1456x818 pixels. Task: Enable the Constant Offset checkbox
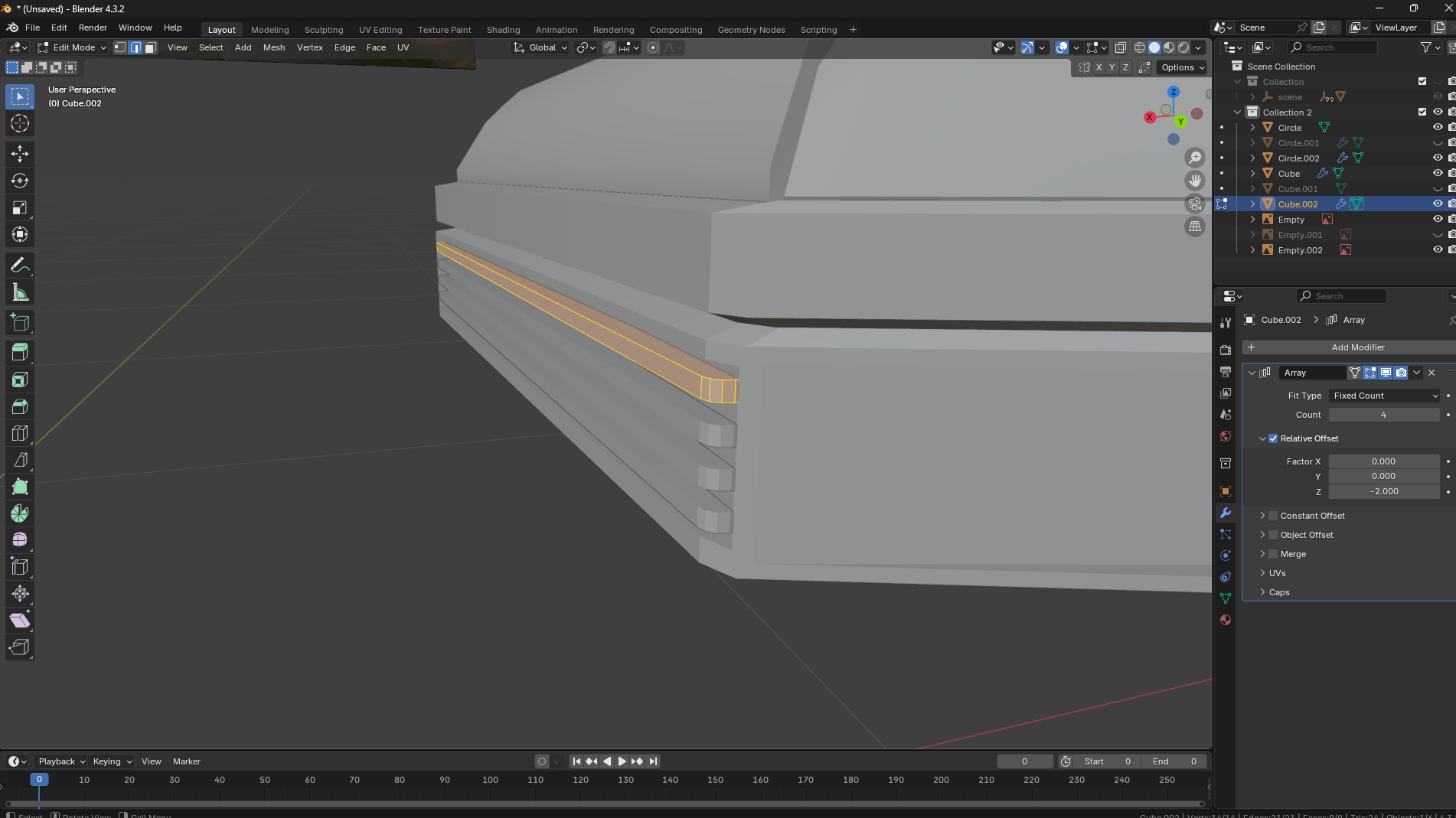coord(1273,516)
